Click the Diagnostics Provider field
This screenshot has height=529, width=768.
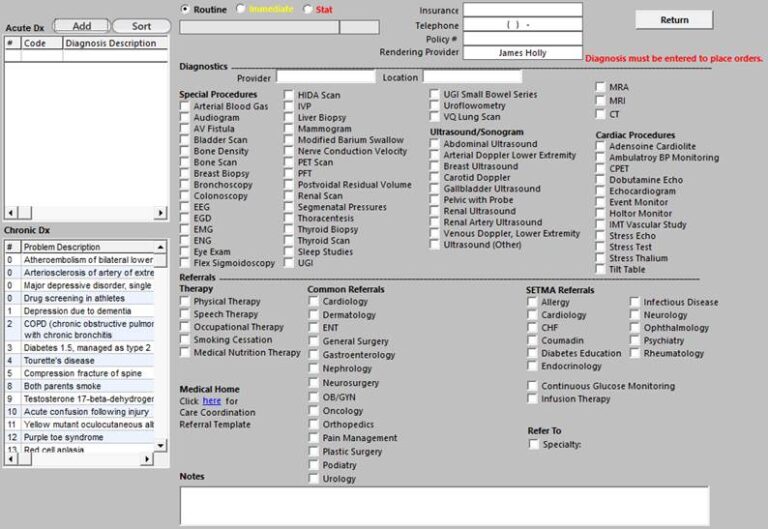[x=325, y=77]
